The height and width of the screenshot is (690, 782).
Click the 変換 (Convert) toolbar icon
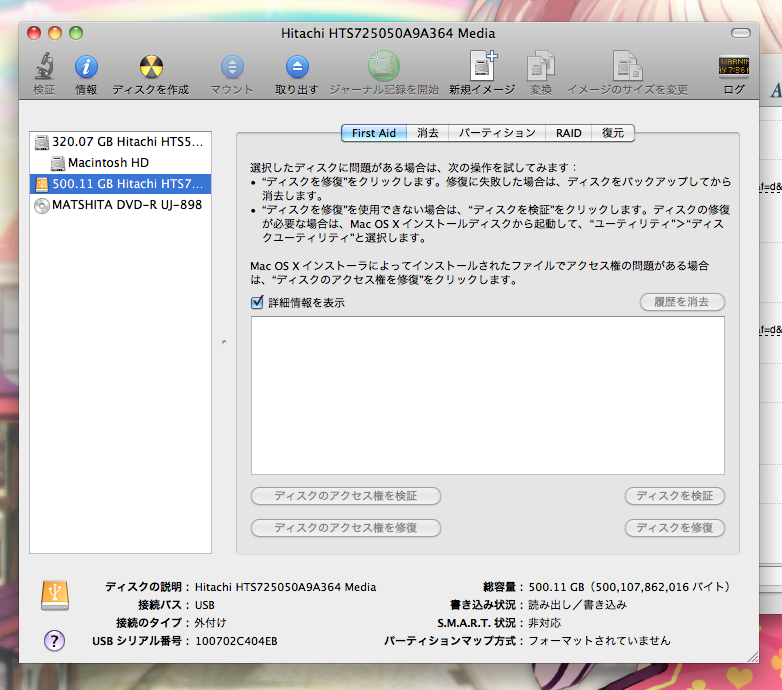click(541, 68)
